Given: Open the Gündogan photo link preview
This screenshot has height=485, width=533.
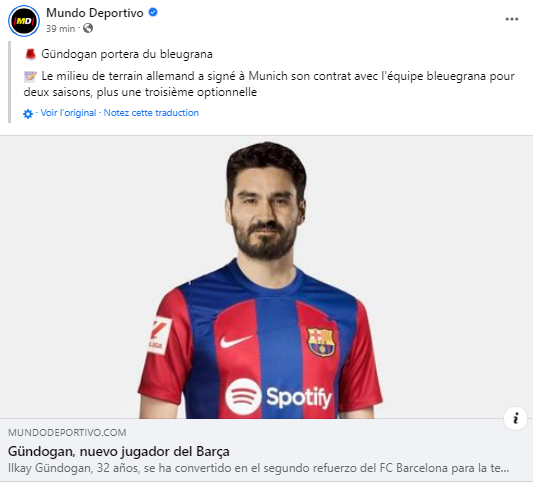Looking at the screenshot, I should tap(266, 277).
